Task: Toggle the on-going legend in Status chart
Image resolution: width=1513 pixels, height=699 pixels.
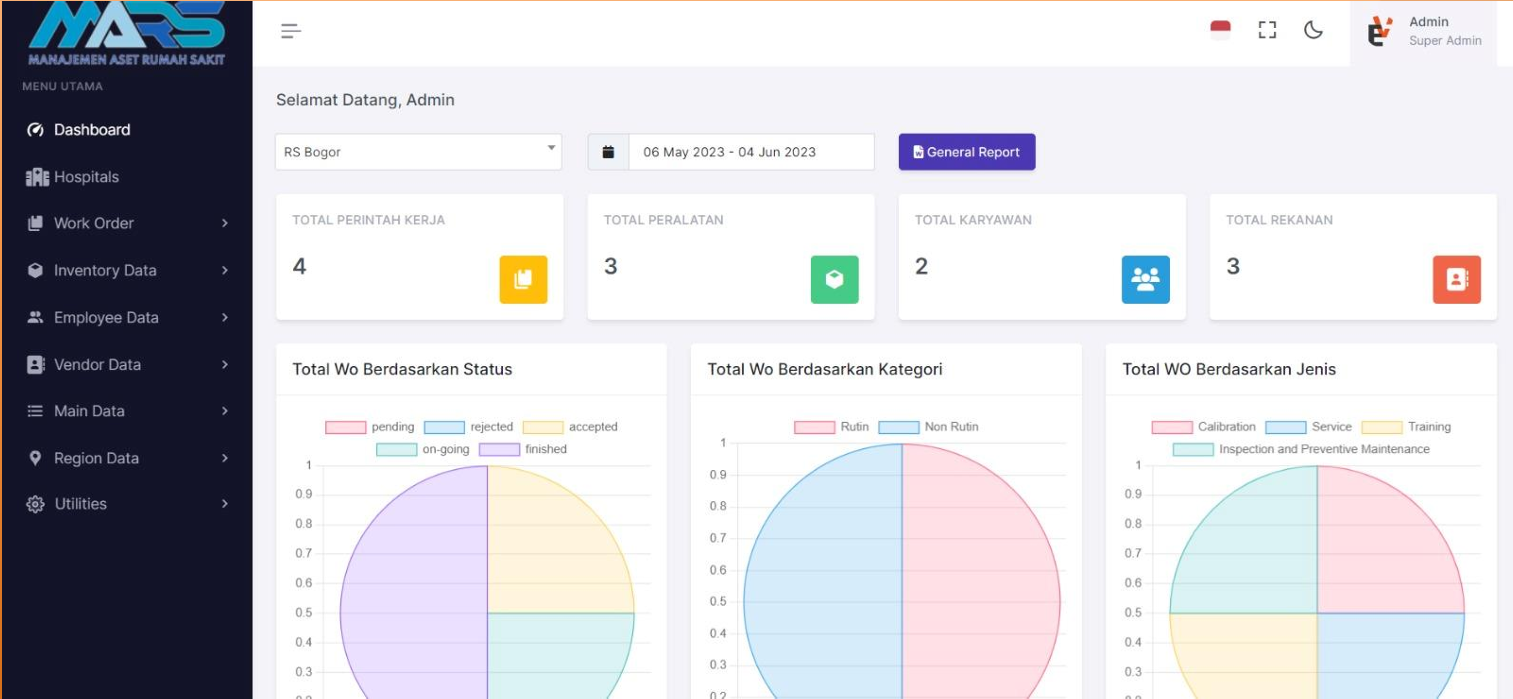Action: click(423, 449)
